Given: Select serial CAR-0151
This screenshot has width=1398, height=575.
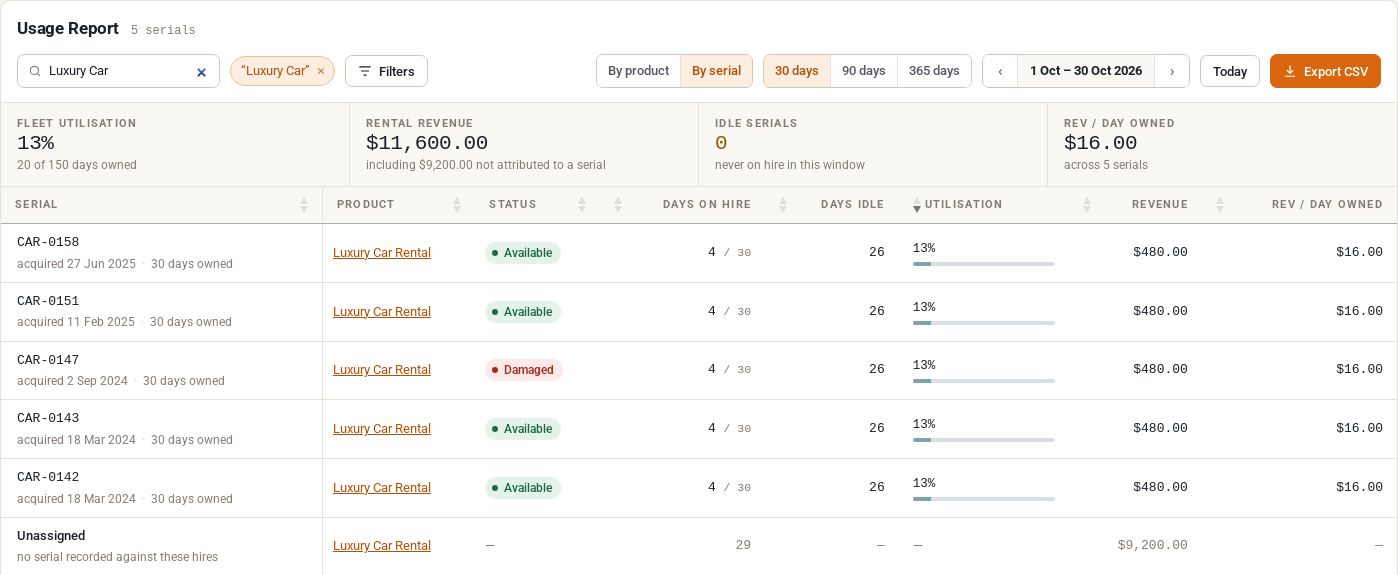Looking at the screenshot, I should [x=48, y=301].
